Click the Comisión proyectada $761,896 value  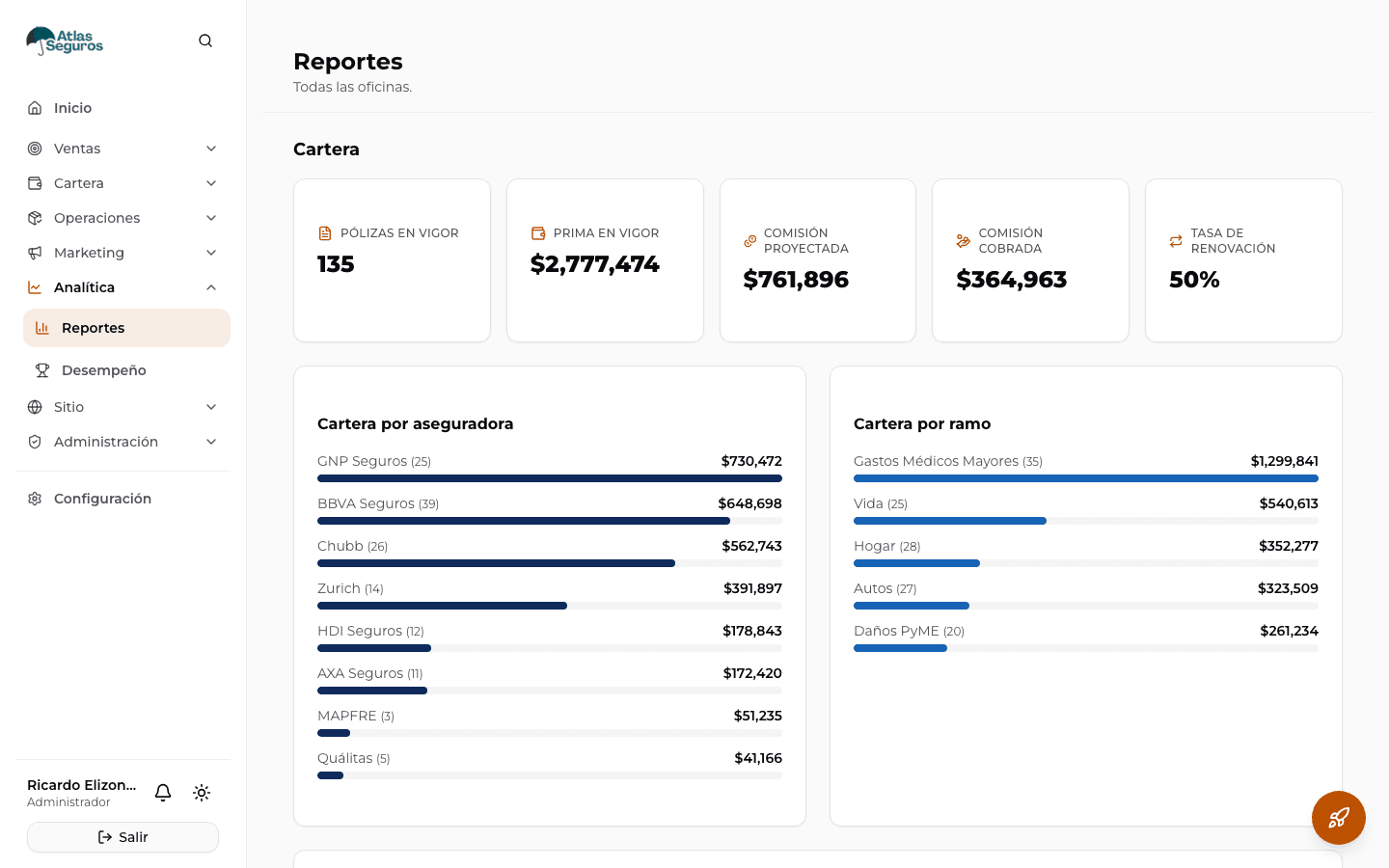pyautogui.click(x=796, y=280)
